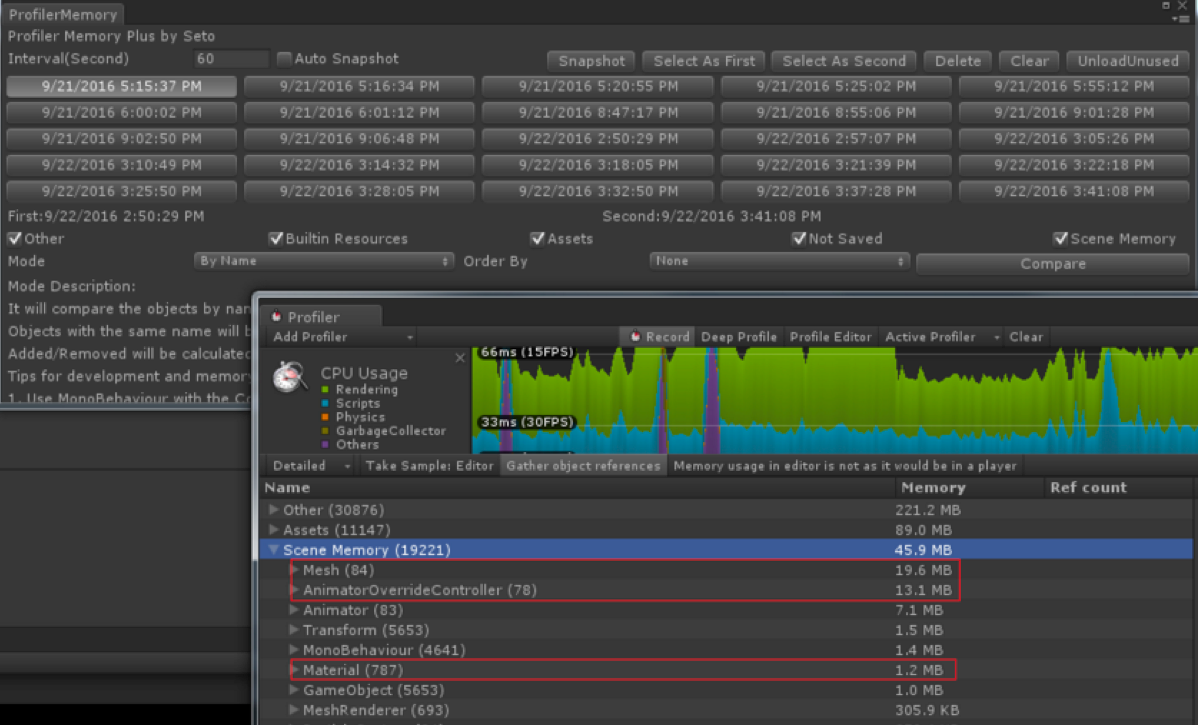The width and height of the screenshot is (1198, 725).
Task: Switch to the ProfilerMemory tab
Action: (63, 14)
